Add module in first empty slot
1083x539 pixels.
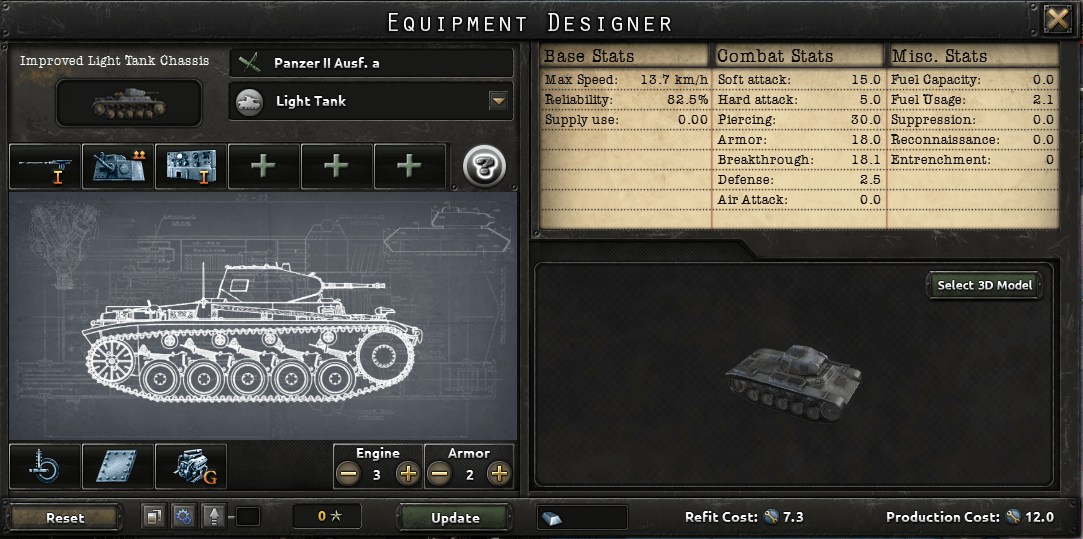[x=263, y=166]
